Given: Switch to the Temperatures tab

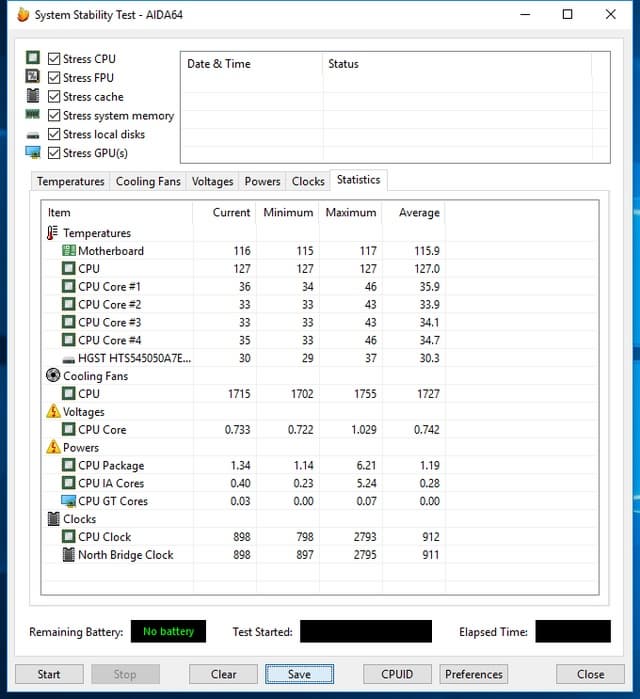Looking at the screenshot, I should 70,181.
